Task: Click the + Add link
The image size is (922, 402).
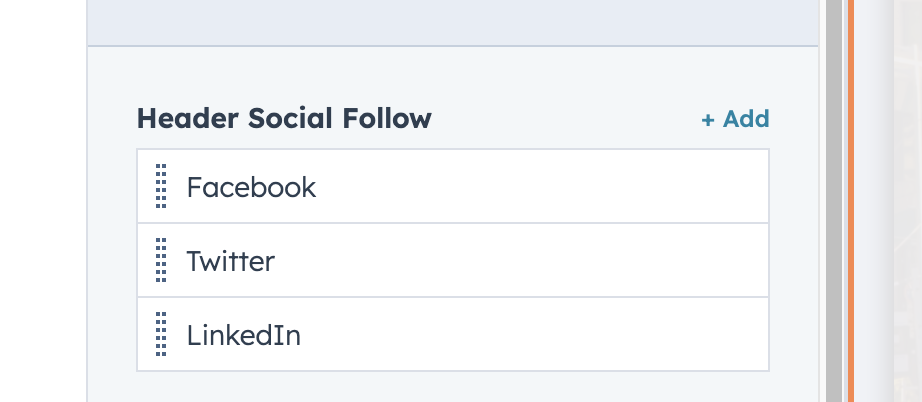Action: point(735,119)
